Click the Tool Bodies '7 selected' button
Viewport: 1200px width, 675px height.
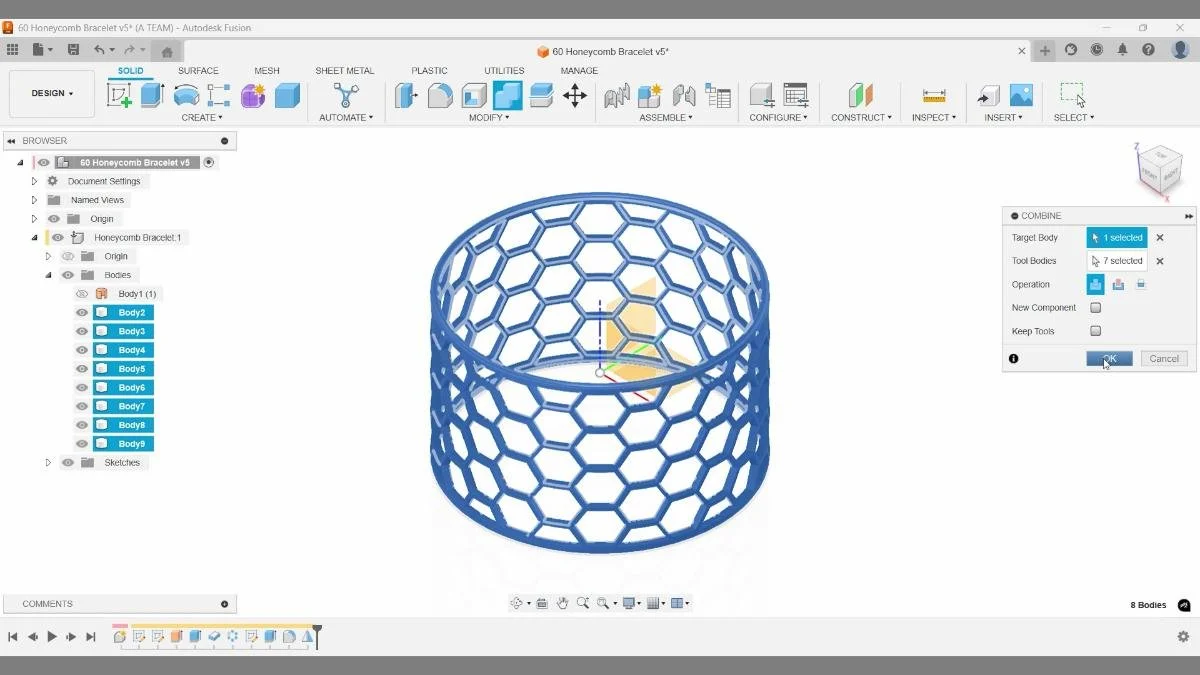pyautogui.click(x=1117, y=261)
